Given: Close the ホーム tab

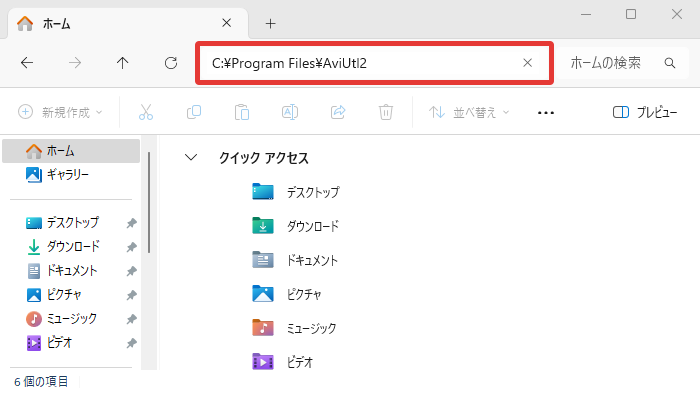Looking at the screenshot, I should 226,23.
